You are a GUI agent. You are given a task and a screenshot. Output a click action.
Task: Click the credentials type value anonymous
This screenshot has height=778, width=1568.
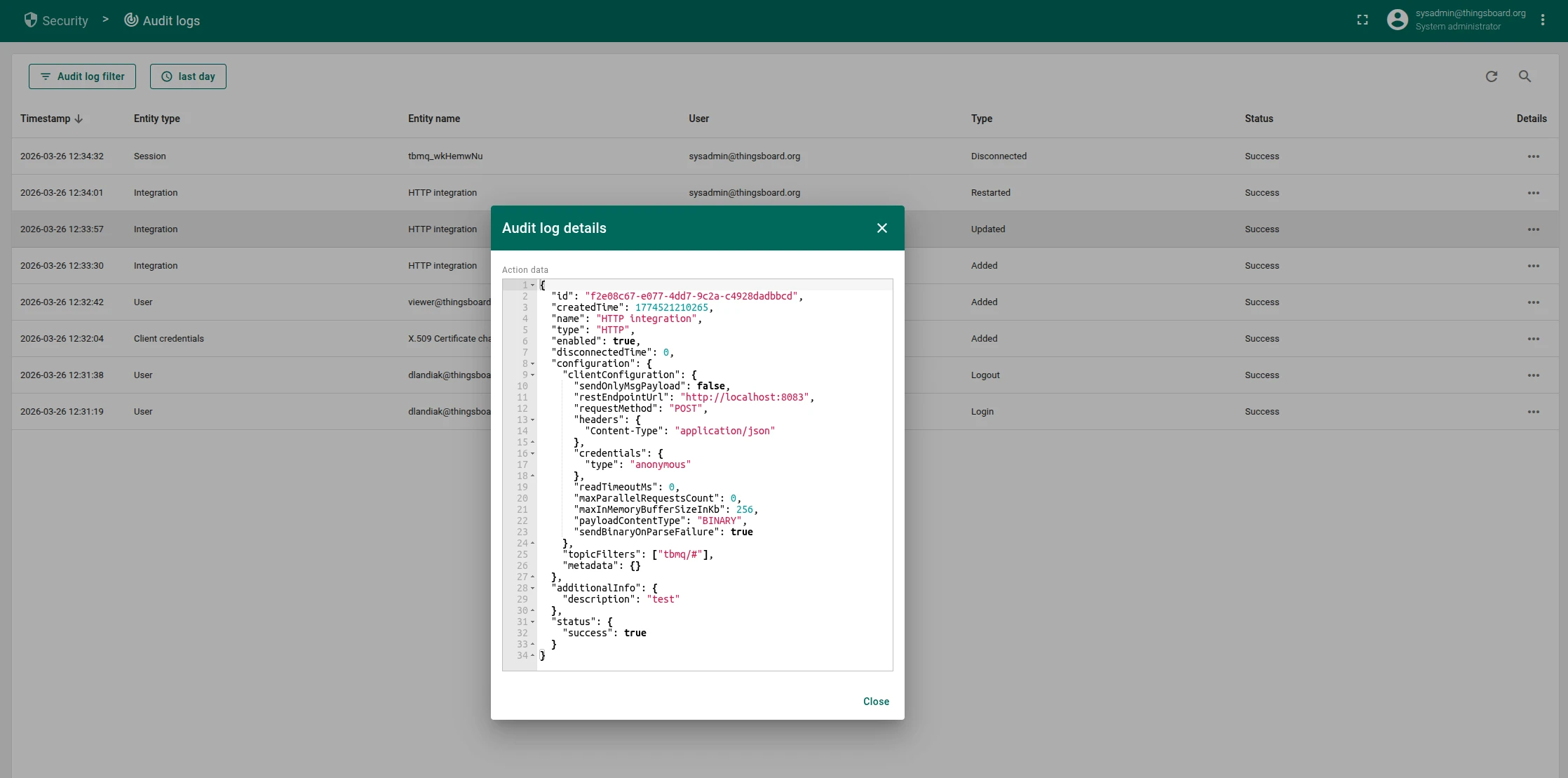661,464
